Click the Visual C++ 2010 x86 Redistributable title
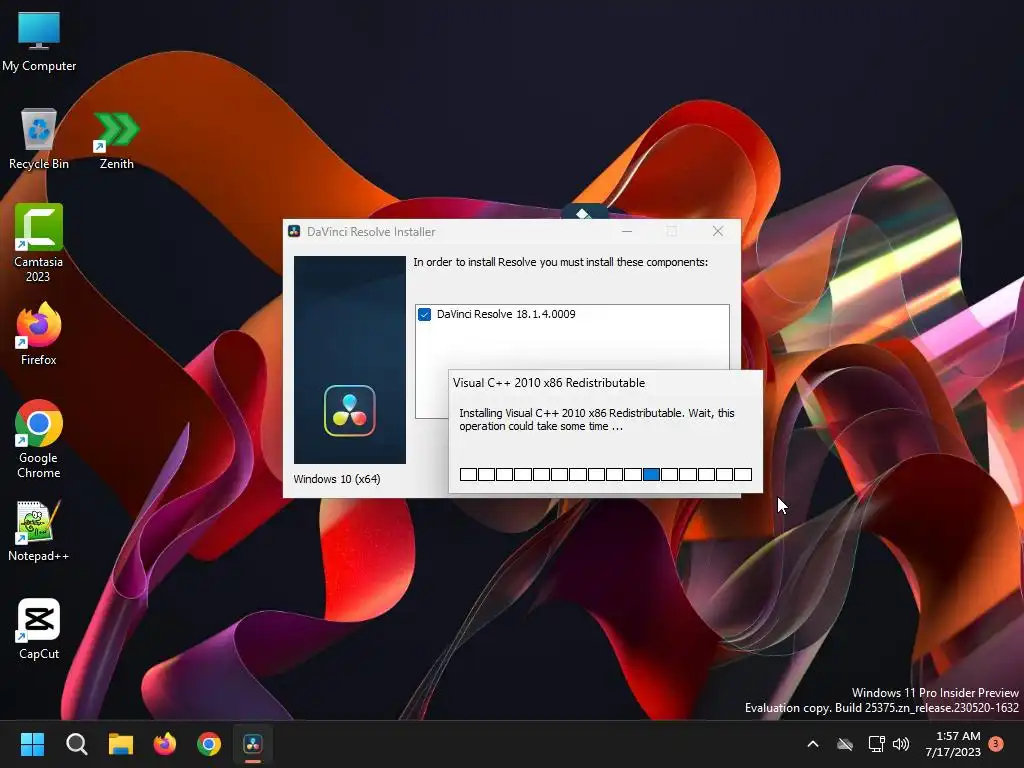The width and height of the screenshot is (1024, 768). coord(549,383)
